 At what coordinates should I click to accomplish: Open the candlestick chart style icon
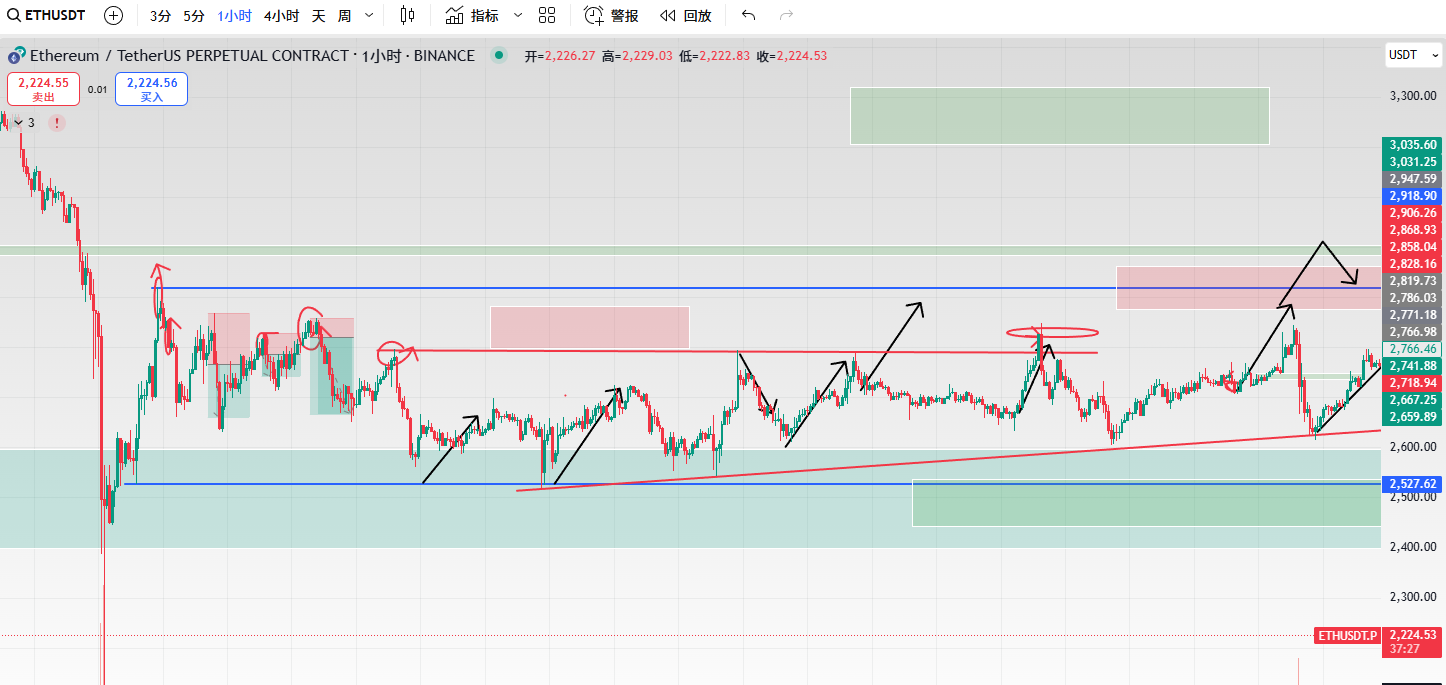(406, 15)
